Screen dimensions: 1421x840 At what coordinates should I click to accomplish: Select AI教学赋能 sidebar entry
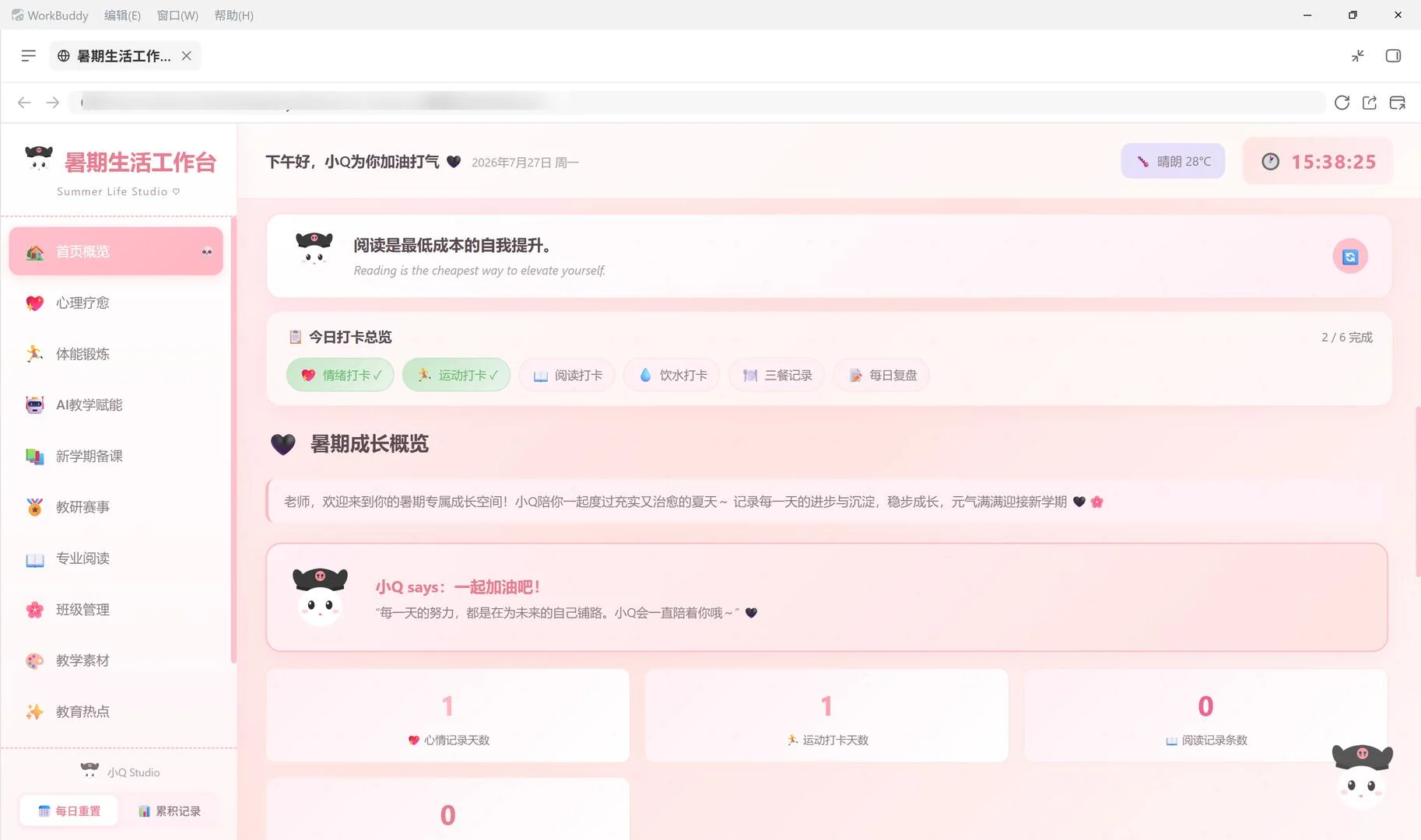pos(116,404)
